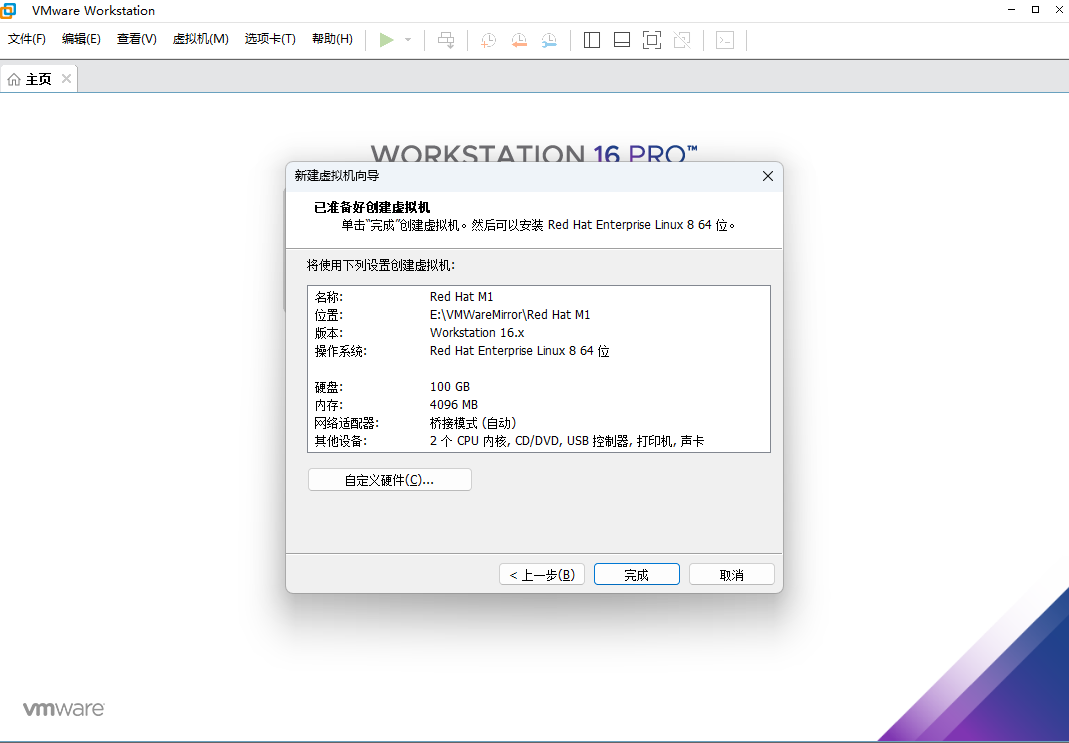This screenshot has width=1069, height=743.
Task: Close the 新建虚拟机向导 dialog
Action: (x=768, y=176)
